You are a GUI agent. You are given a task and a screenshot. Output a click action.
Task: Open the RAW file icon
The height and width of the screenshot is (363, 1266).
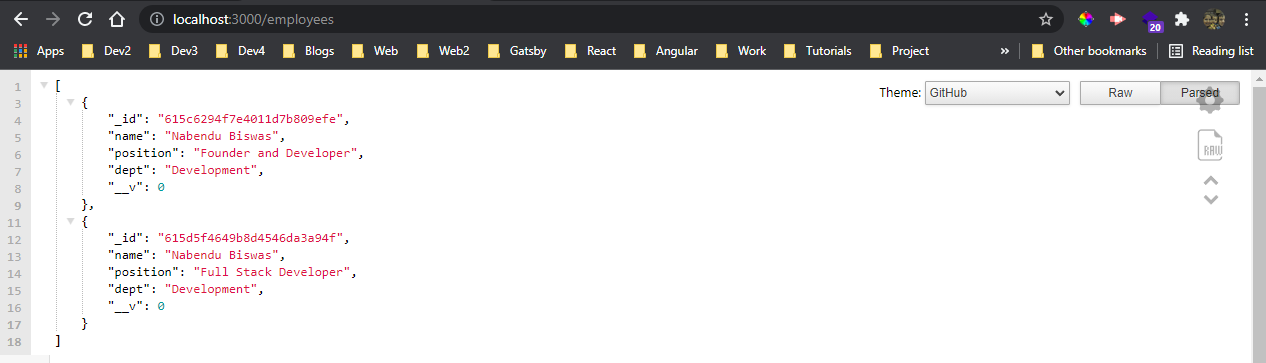pyautogui.click(x=1210, y=145)
